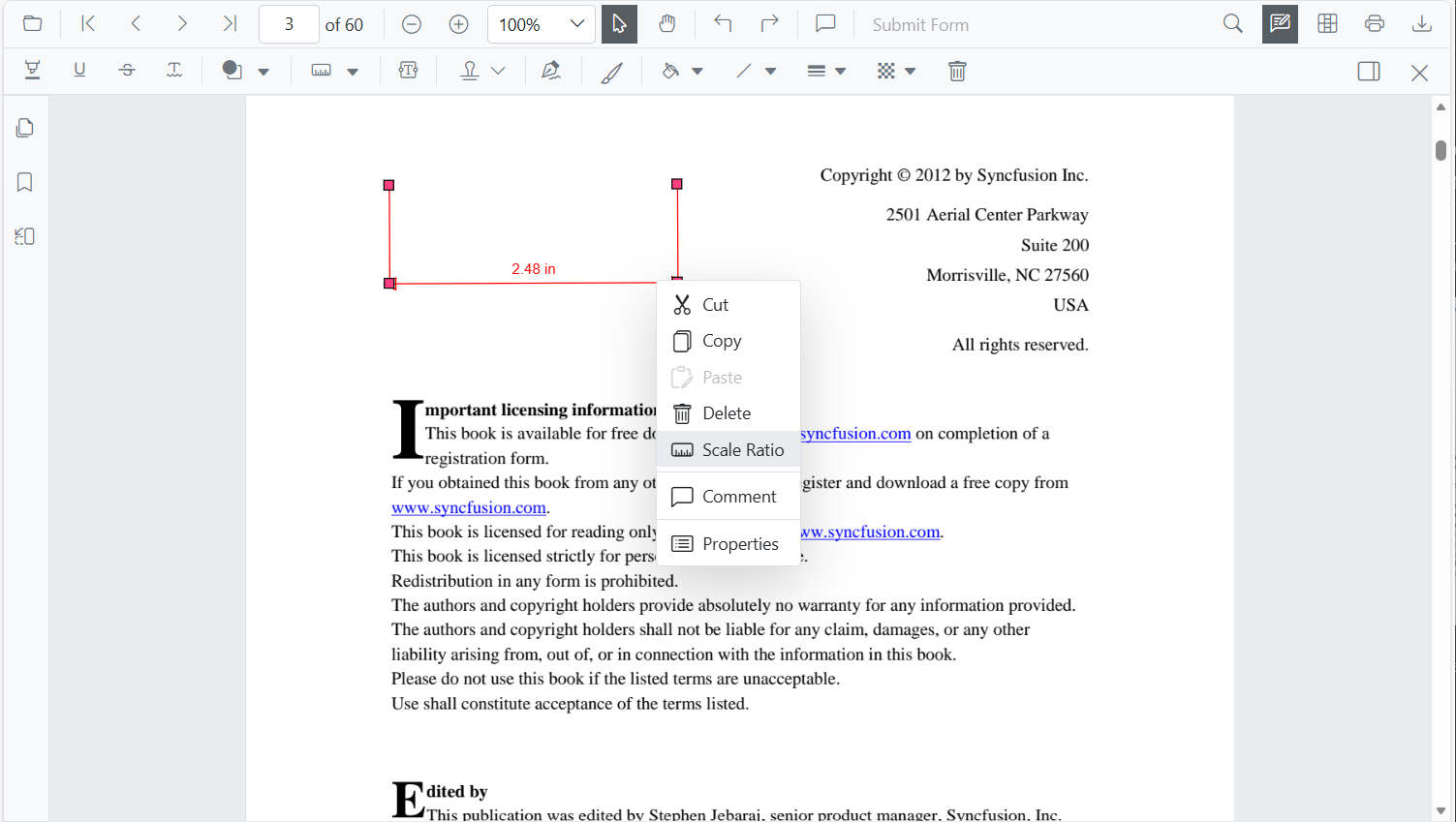Click the Highlight text annotation tool
Screen dimensions: 1456x822
pos(32,71)
